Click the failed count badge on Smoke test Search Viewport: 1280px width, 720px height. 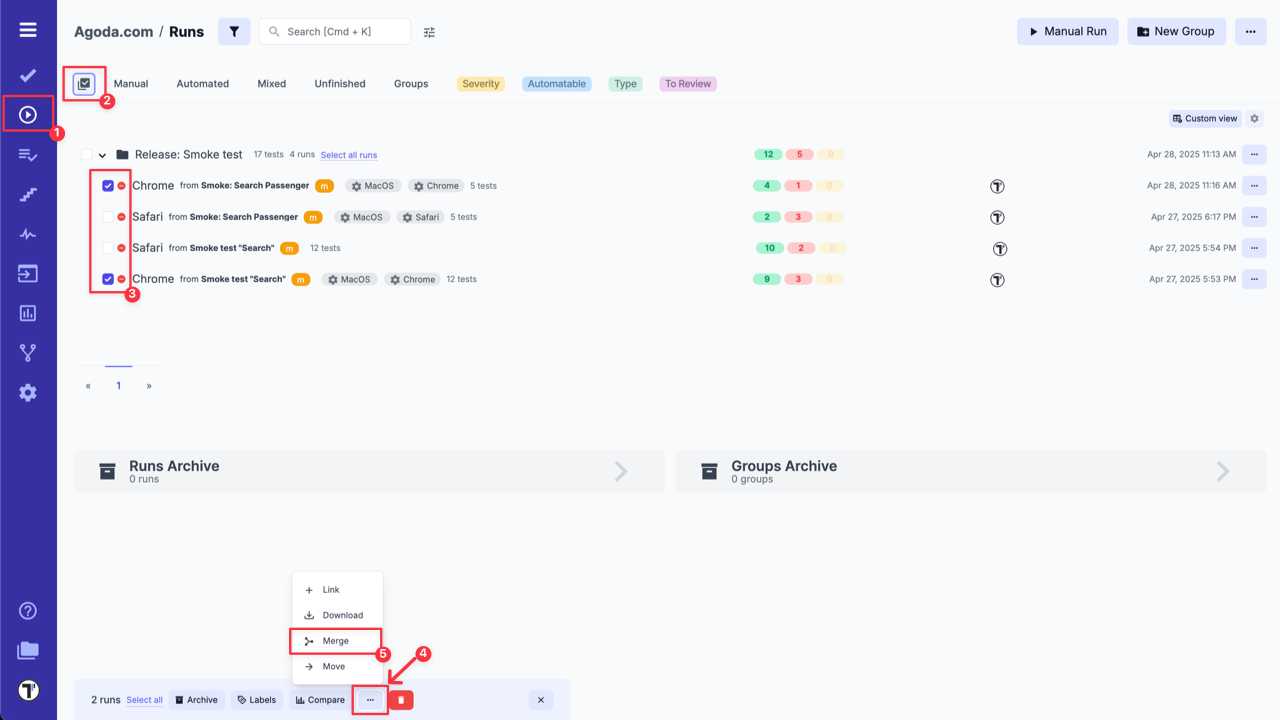click(x=797, y=247)
